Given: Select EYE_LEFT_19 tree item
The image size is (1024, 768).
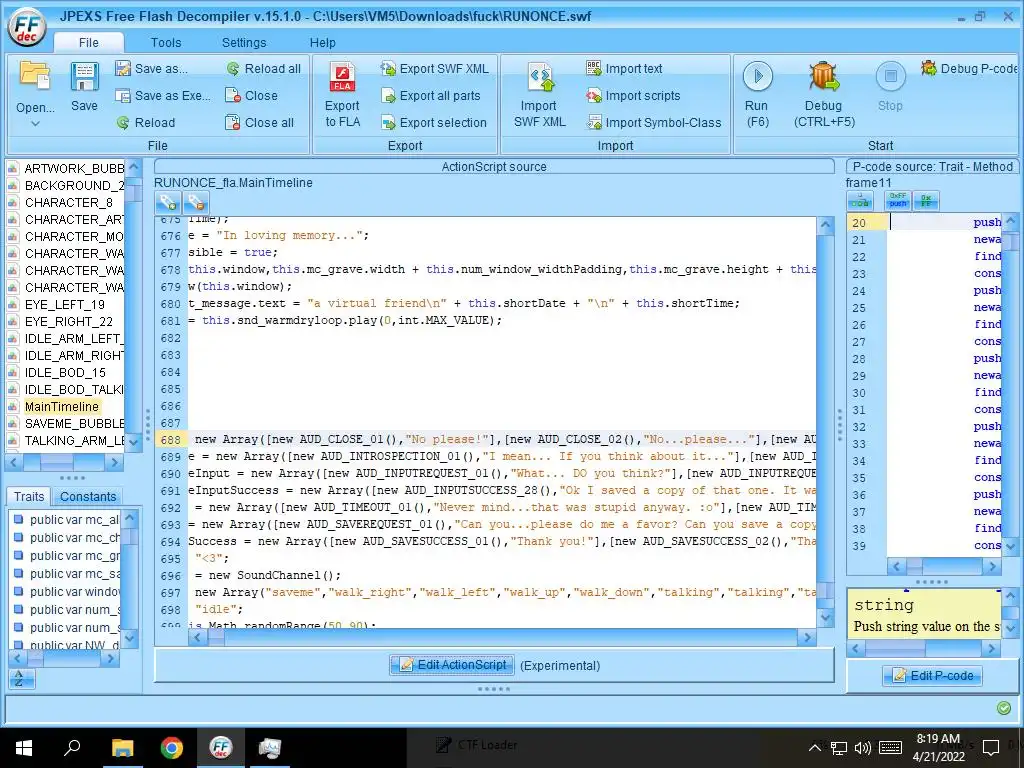Looking at the screenshot, I should coord(65,304).
